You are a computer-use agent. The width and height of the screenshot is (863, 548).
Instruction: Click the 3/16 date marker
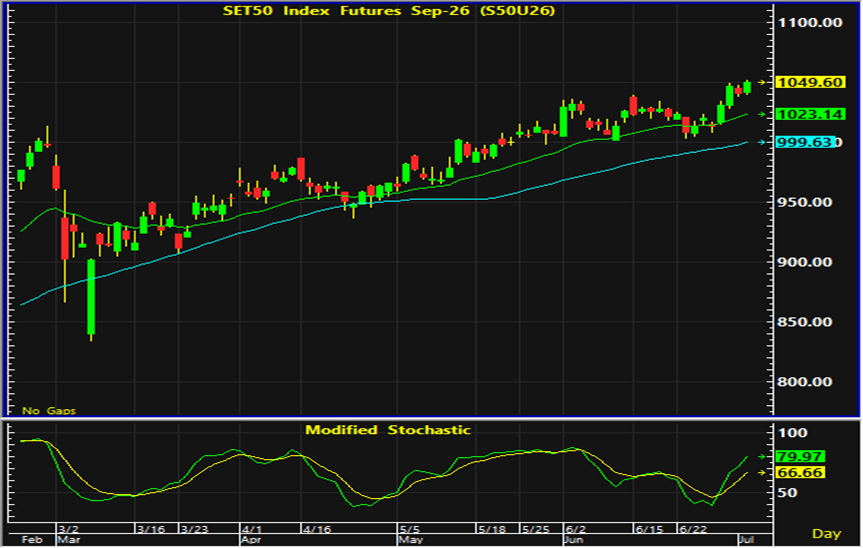click(151, 529)
